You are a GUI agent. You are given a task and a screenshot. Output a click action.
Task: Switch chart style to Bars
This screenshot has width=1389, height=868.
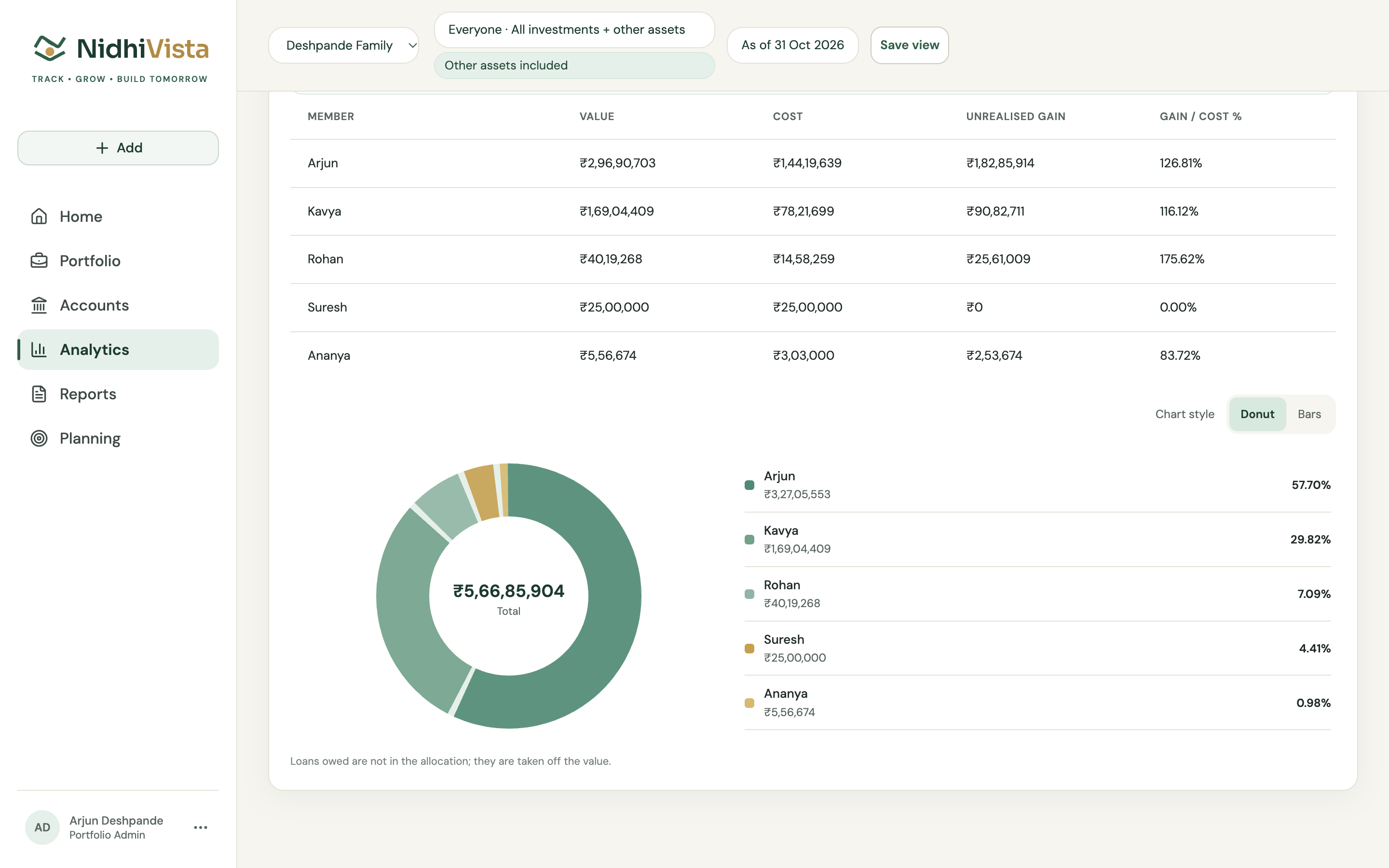point(1309,414)
